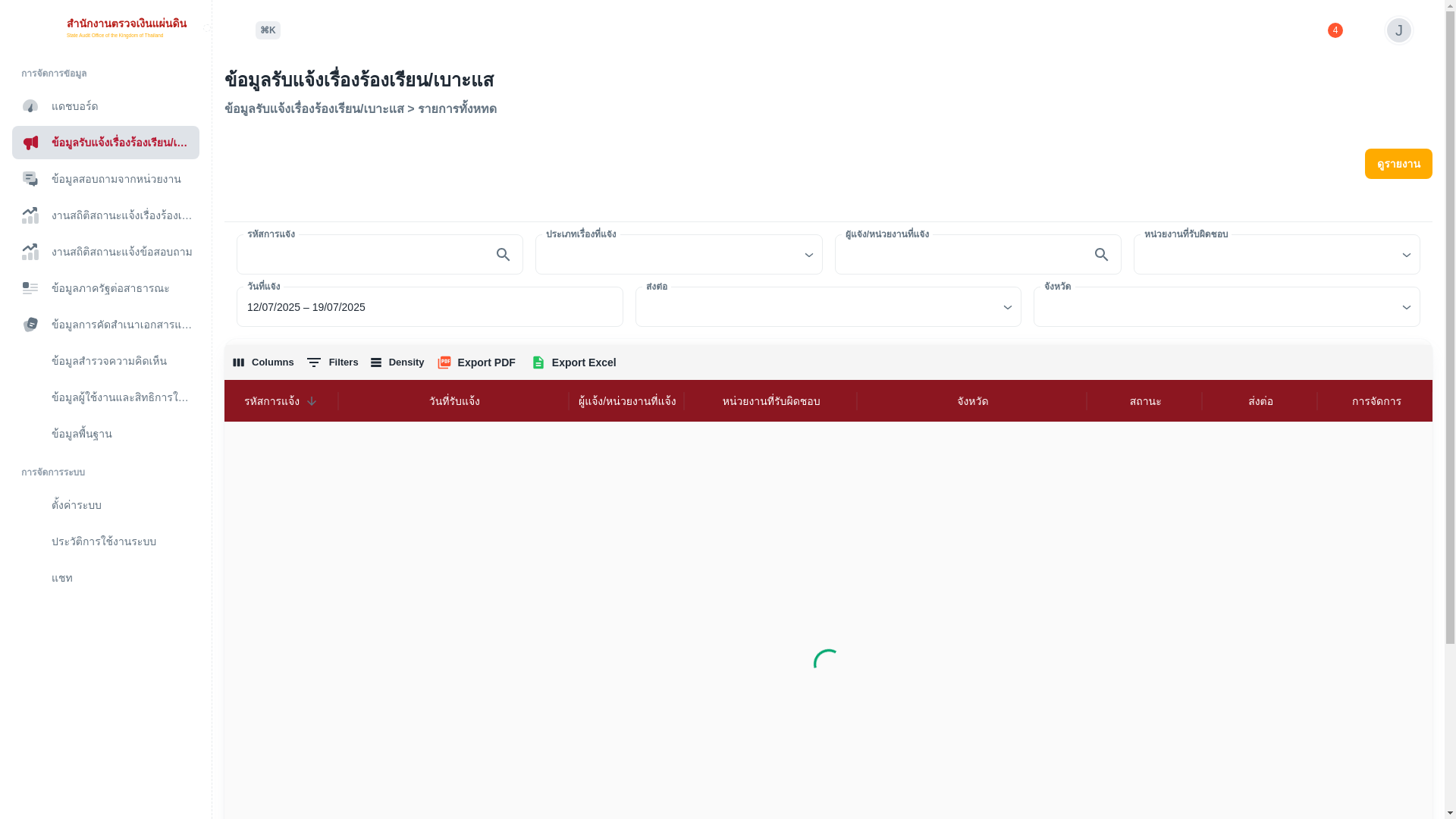This screenshot has height=819, width=1456.
Task: Open the แดชบอร์ด dashboard gauge icon
Action: pyautogui.click(x=30, y=106)
